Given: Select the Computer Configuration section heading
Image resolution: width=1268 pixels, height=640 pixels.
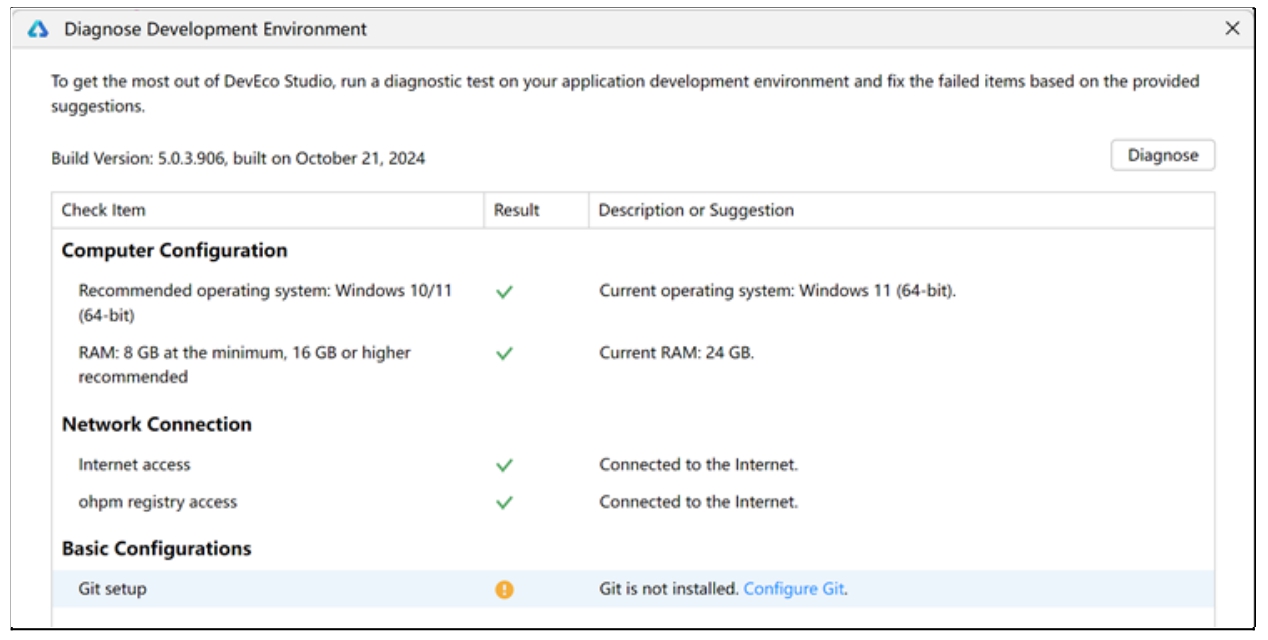Looking at the screenshot, I should (x=174, y=250).
